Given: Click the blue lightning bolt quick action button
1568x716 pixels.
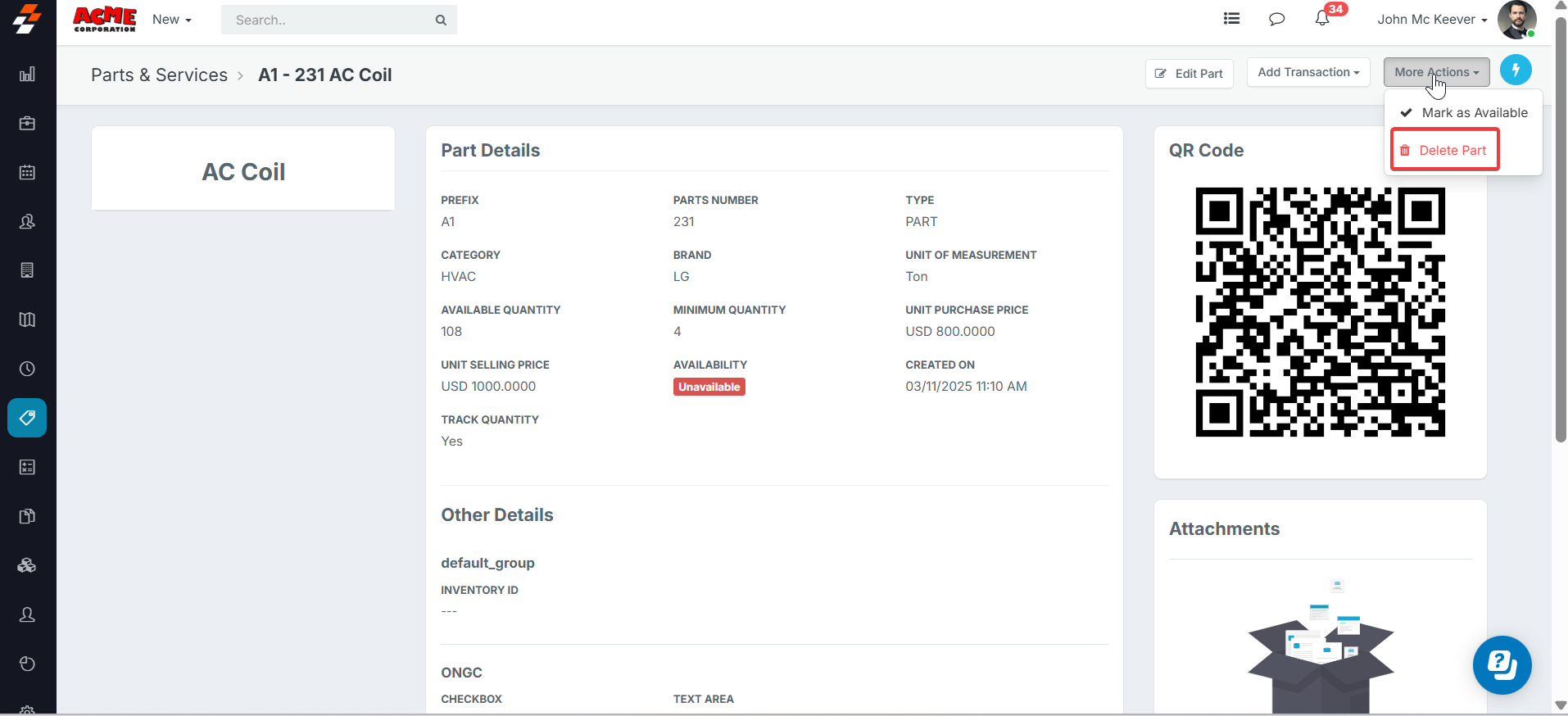Looking at the screenshot, I should click(x=1516, y=70).
